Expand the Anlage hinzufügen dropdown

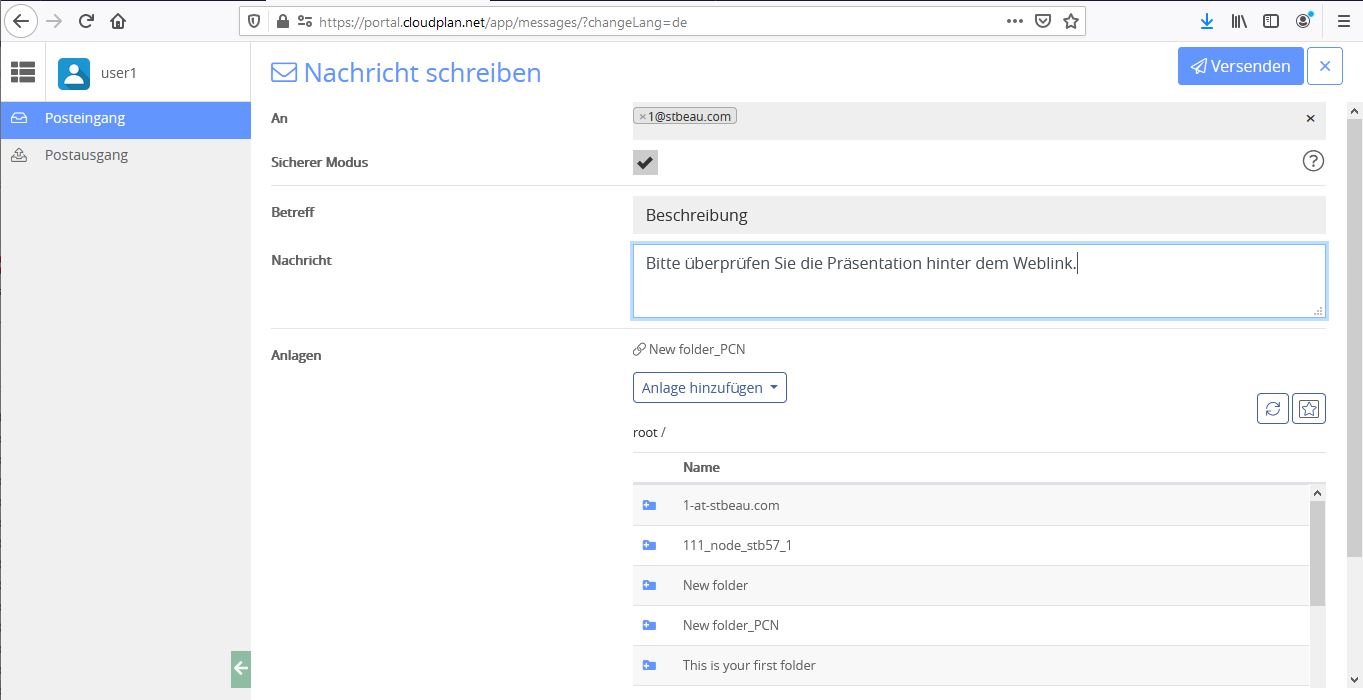point(709,387)
